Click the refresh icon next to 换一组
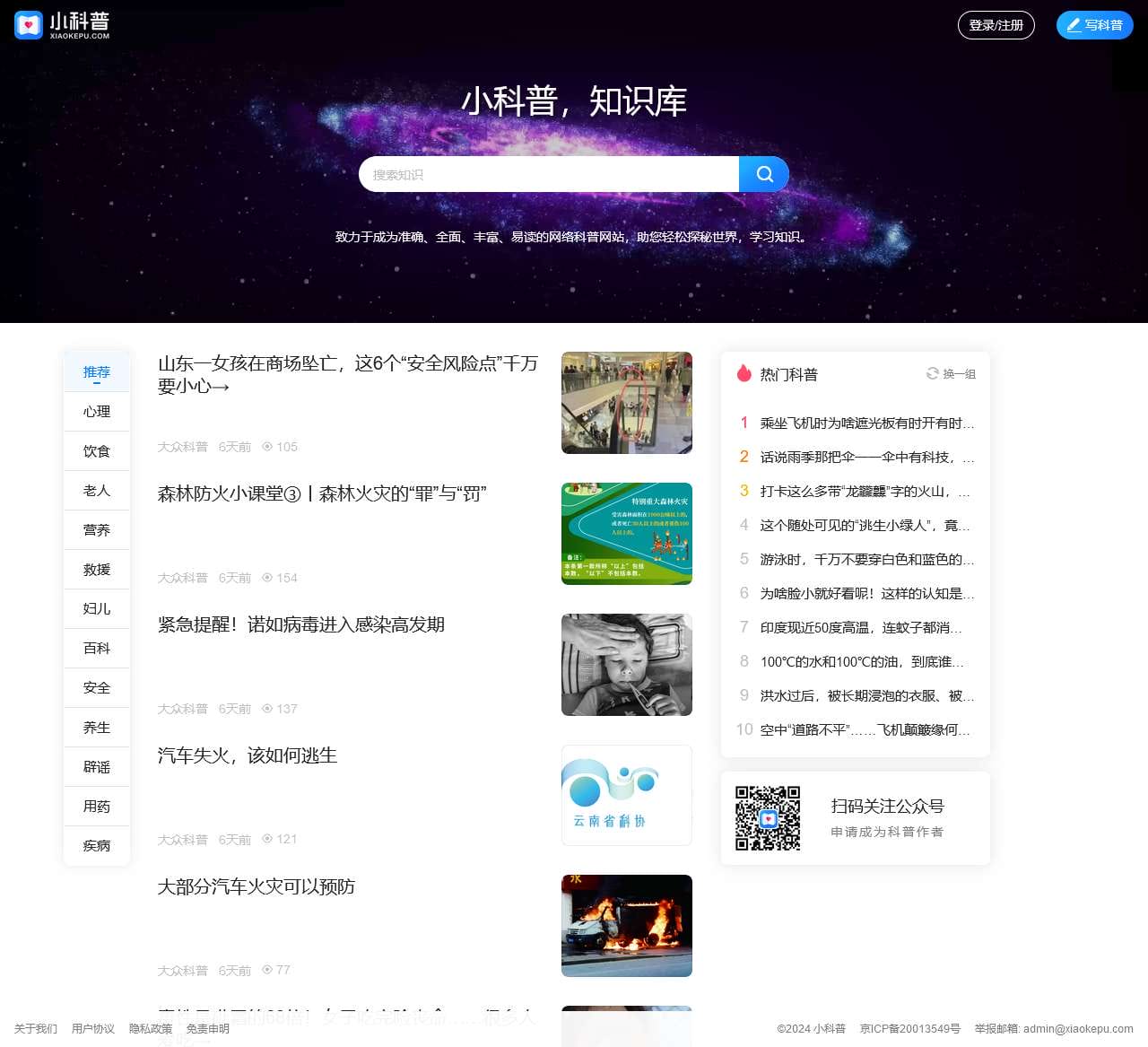 point(931,374)
